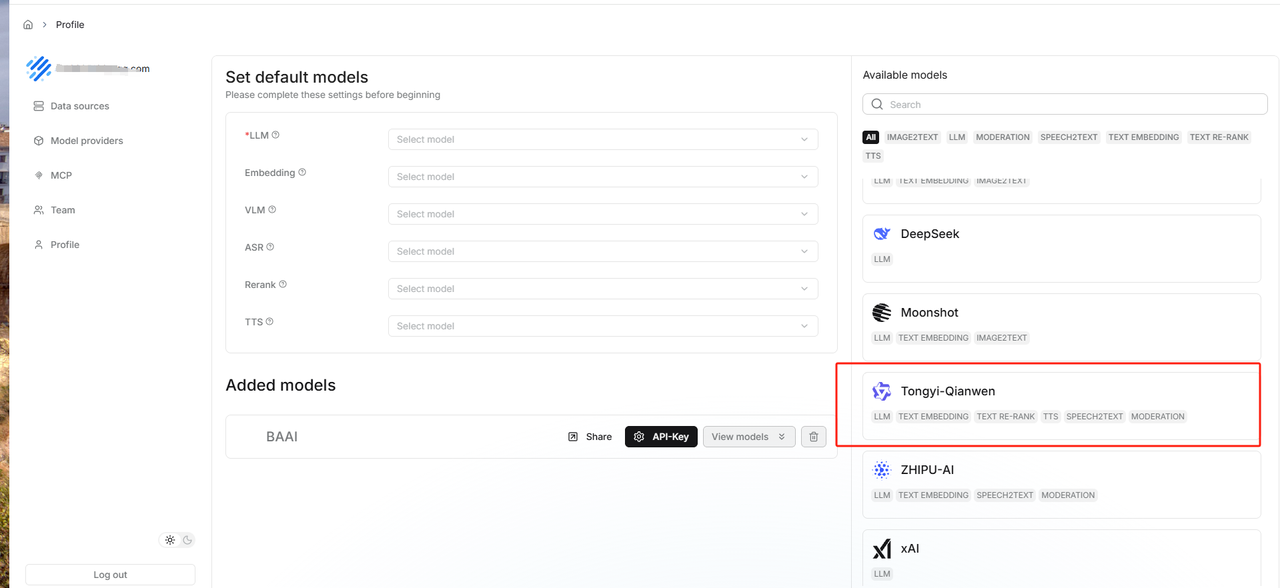Viewport: 1280px width, 588px height.
Task: Click the Profile breadcrumb label
Action: click(70, 25)
